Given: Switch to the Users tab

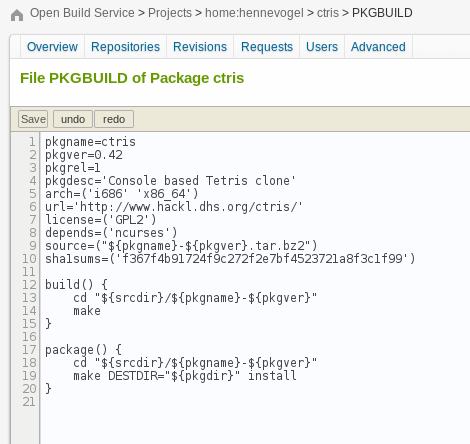Looking at the screenshot, I should pos(322,47).
